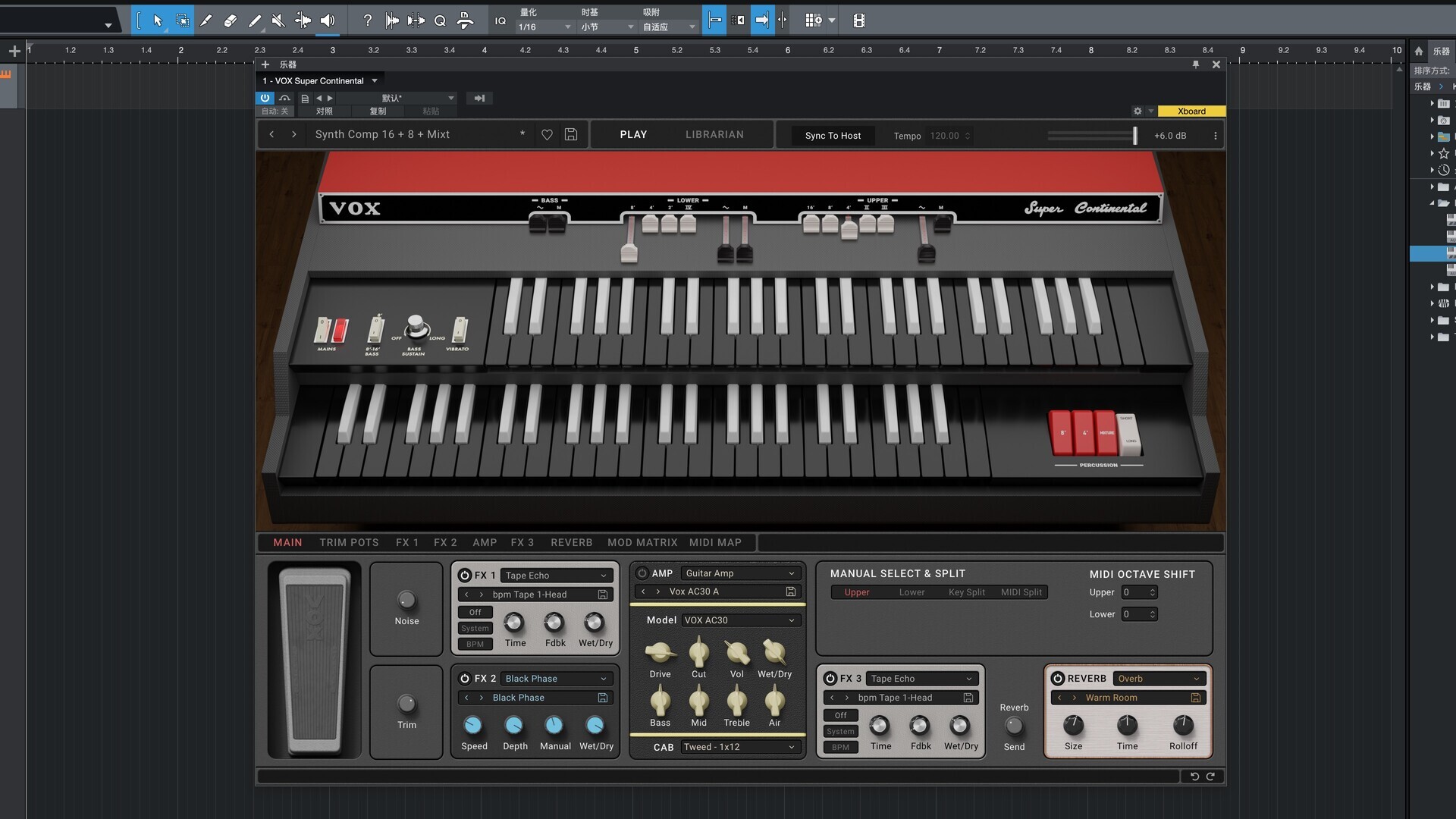Favorite the preset with heart icon
The image size is (1456, 819).
pos(547,134)
